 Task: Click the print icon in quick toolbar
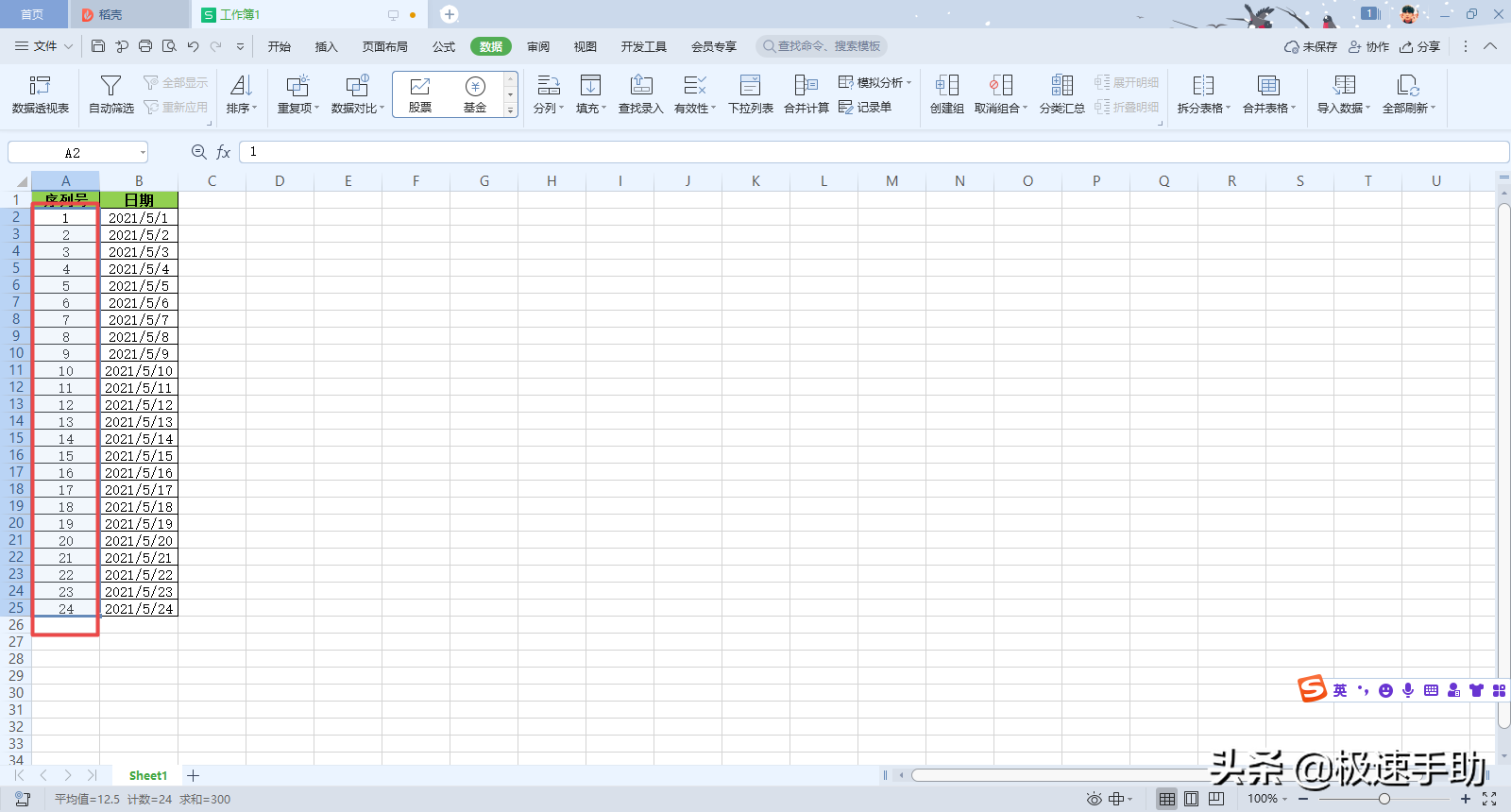point(145,46)
